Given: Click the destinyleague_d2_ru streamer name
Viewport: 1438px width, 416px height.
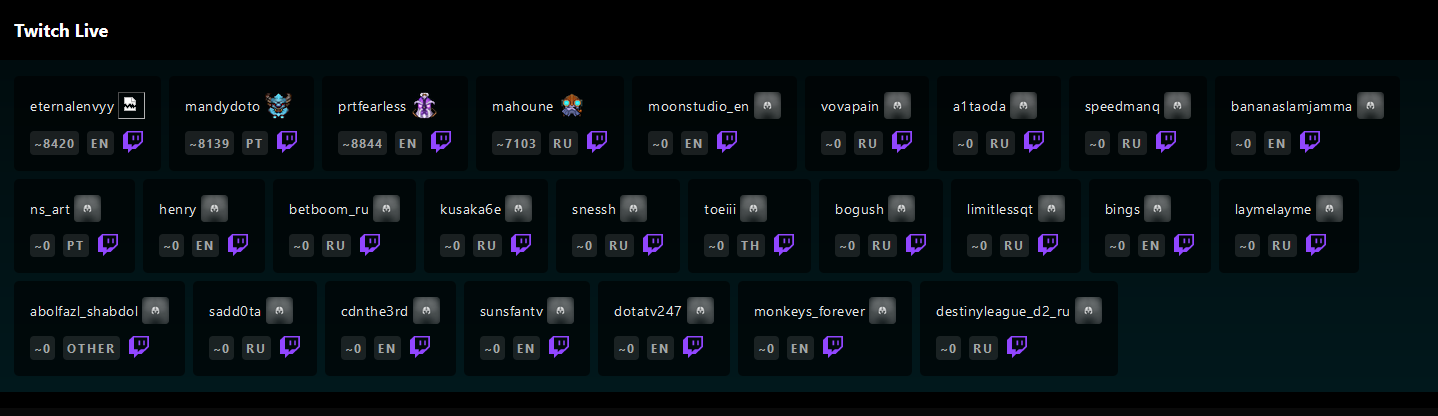Looking at the screenshot, I should (x=1003, y=311).
